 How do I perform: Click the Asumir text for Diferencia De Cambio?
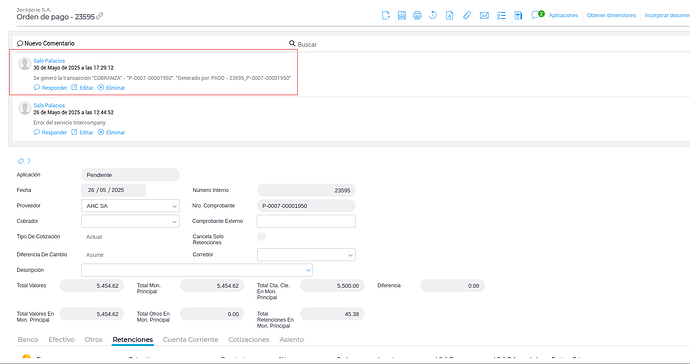click(95, 255)
